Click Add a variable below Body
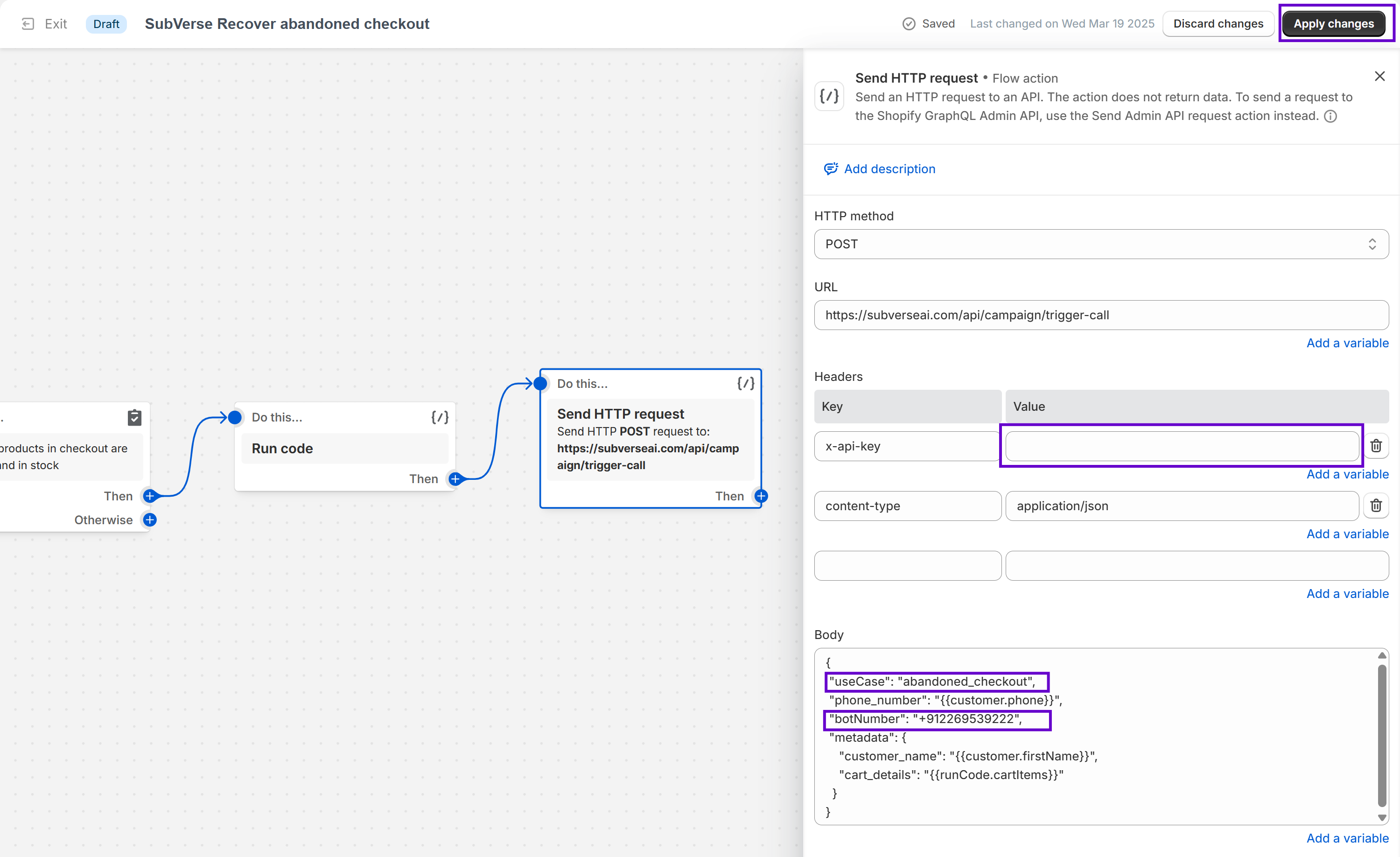Image resolution: width=1400 pixels, height=857 pixels. tap(1347, 838)
